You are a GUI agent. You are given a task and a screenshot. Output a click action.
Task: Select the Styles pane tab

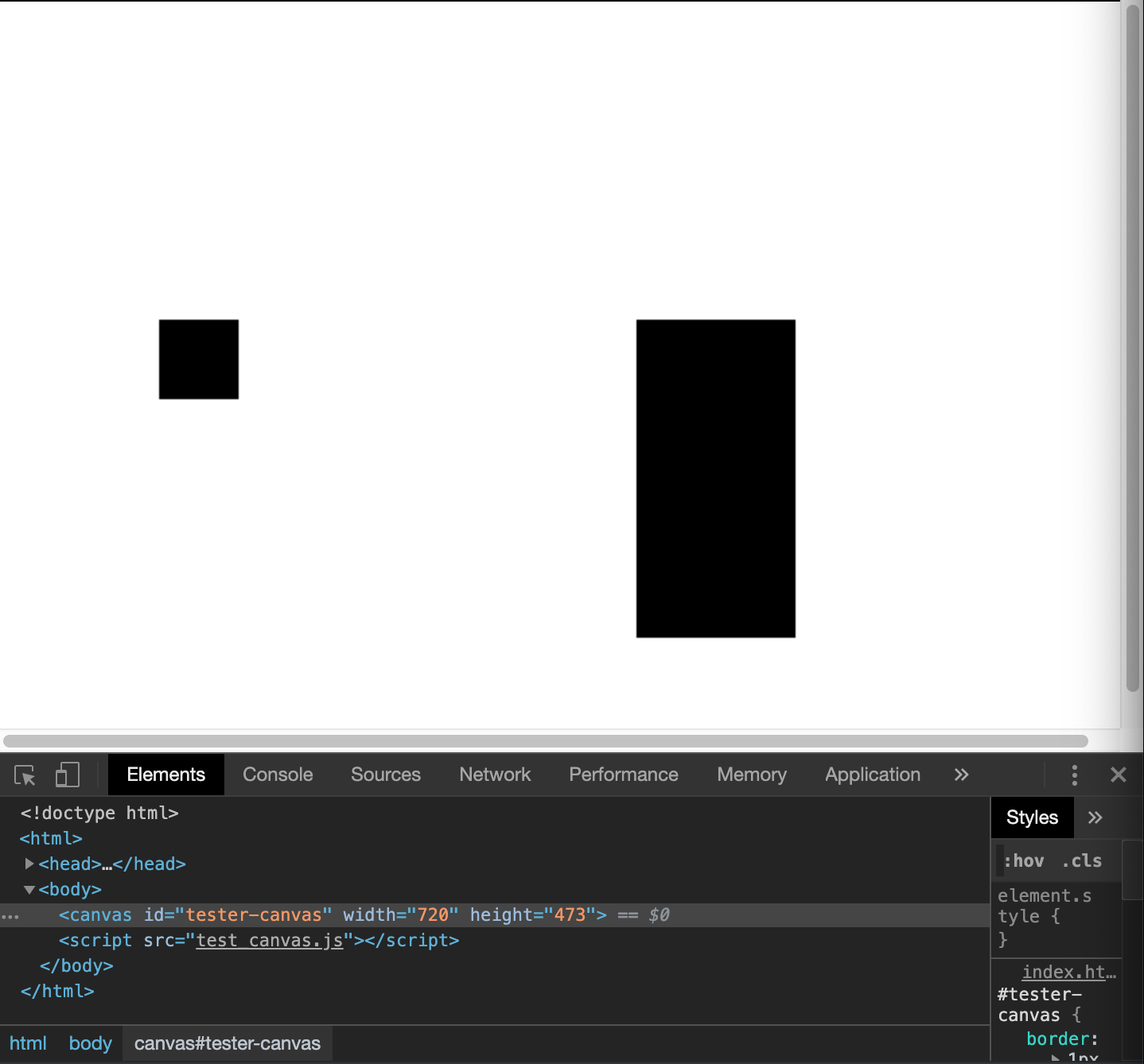[x=1033, y=817]
